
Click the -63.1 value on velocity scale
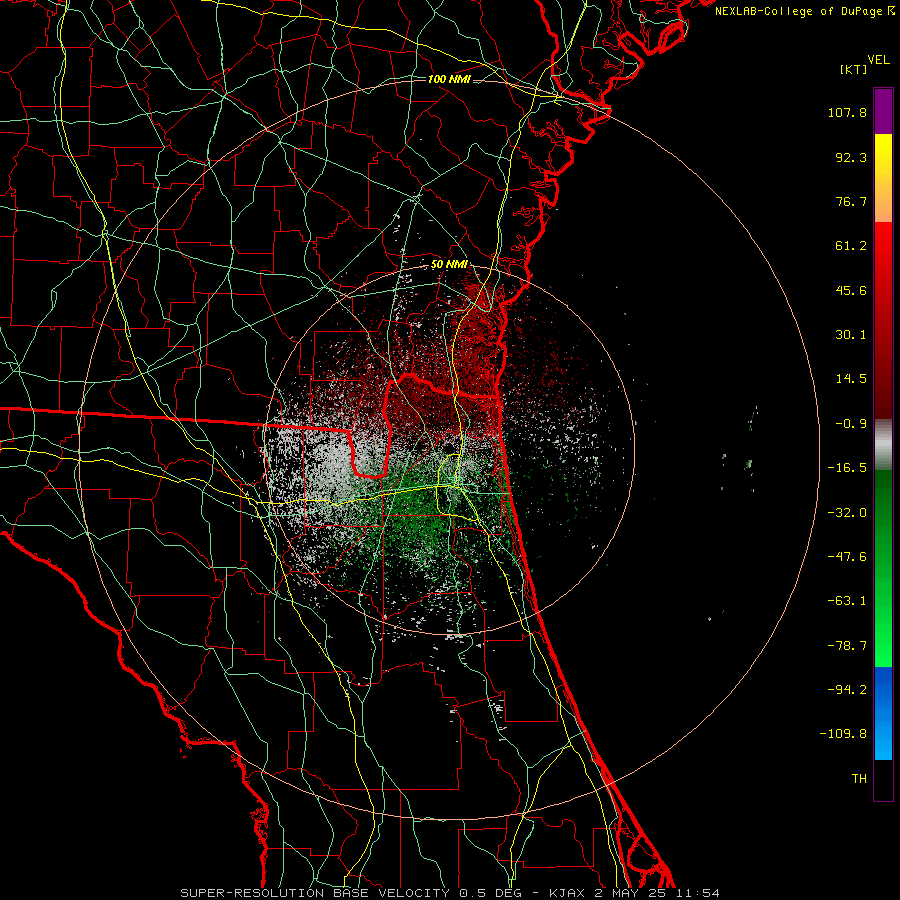click(847, 601)
